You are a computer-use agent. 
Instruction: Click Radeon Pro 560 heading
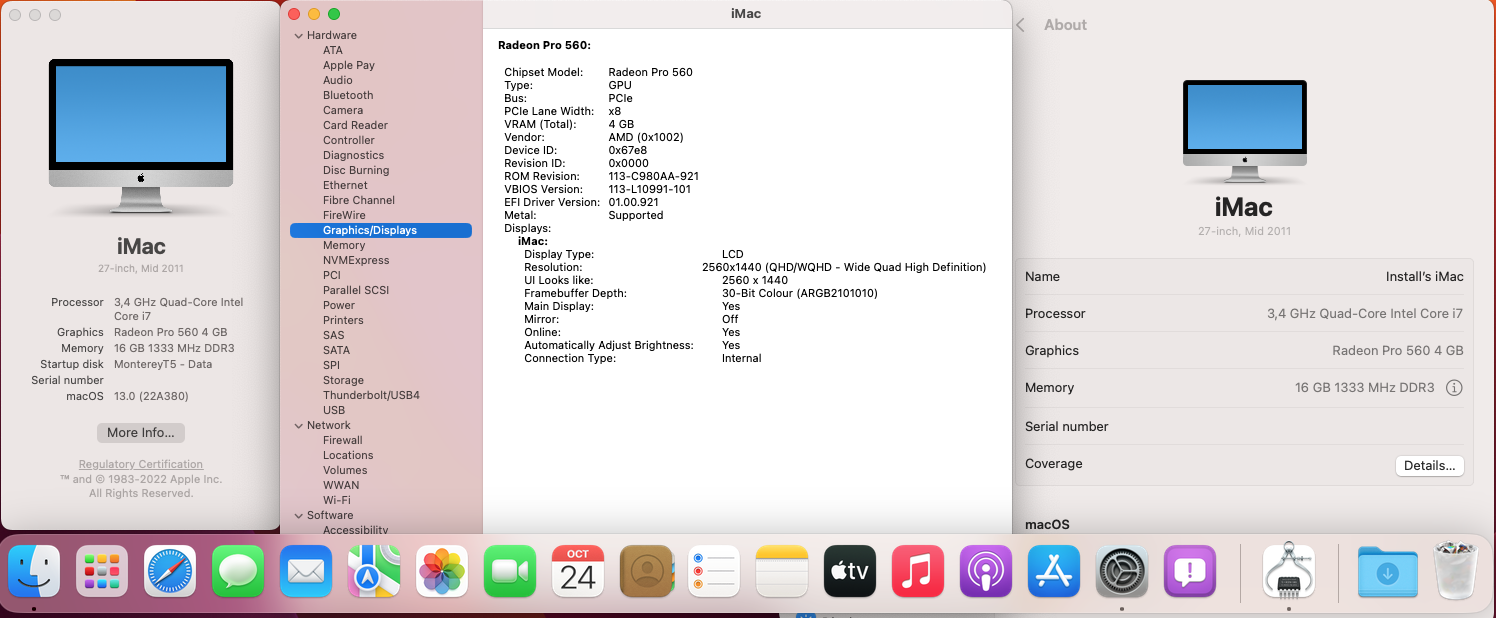coord(545,45)
